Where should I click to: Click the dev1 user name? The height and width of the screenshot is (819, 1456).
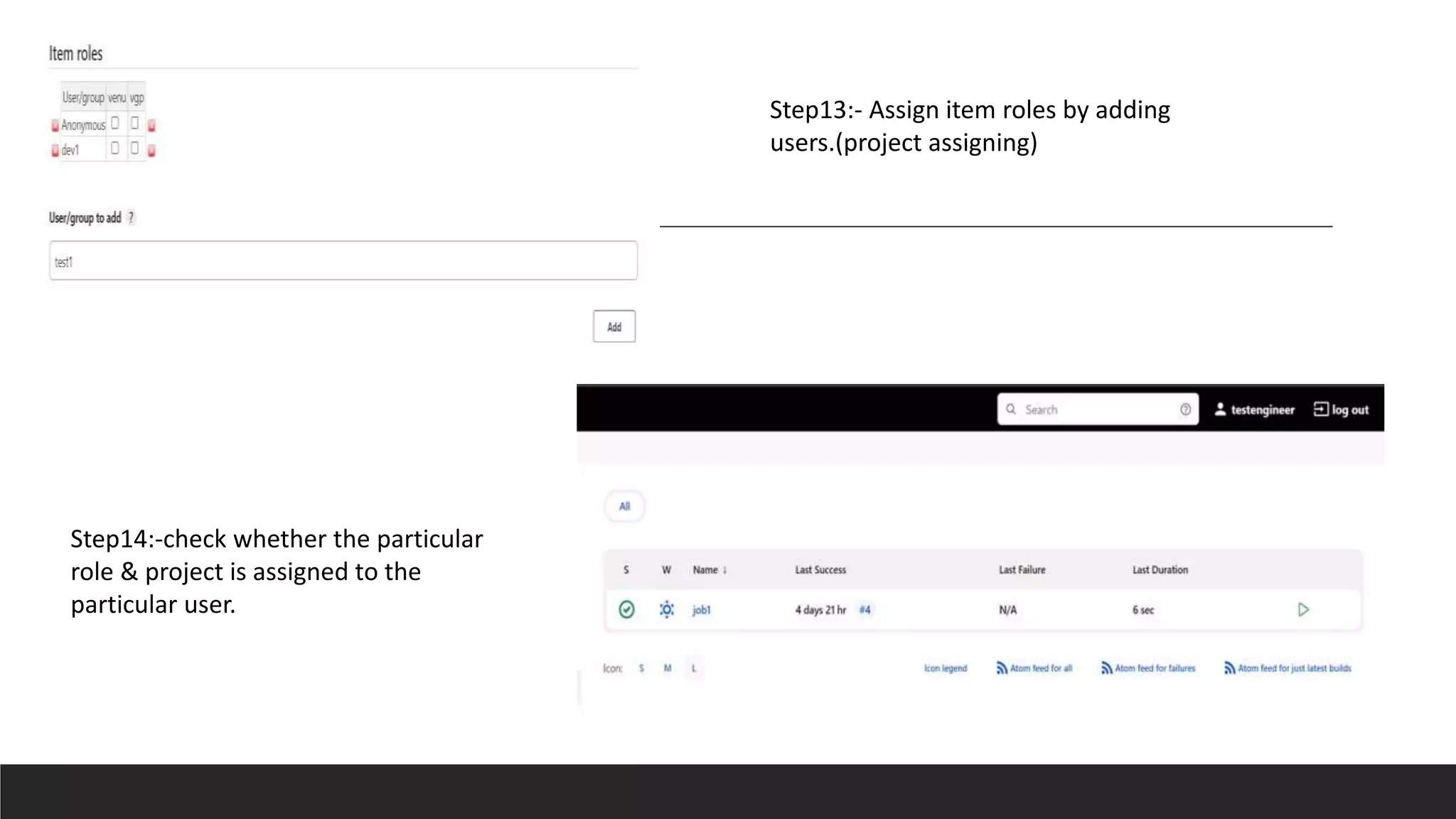70,150
